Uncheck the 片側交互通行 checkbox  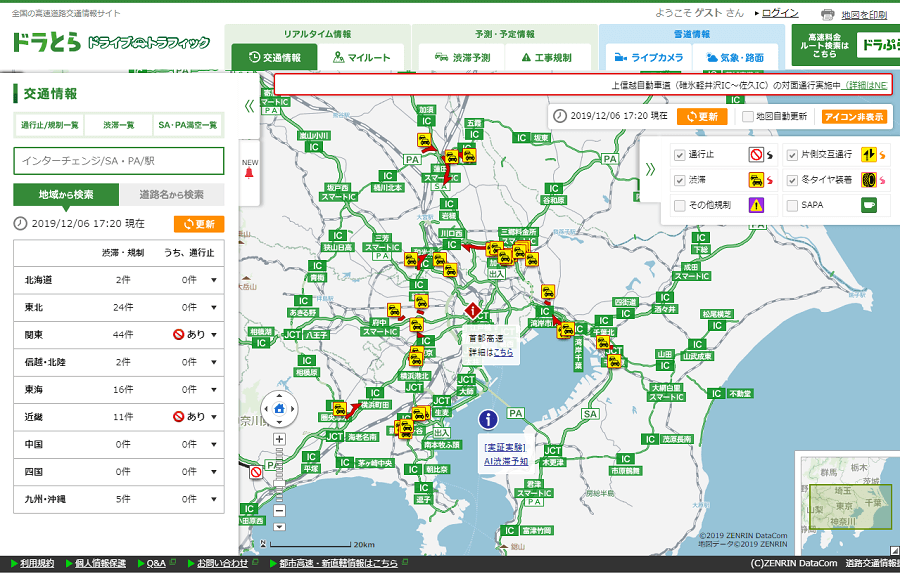pyautogui.click(x=792, y=155)
